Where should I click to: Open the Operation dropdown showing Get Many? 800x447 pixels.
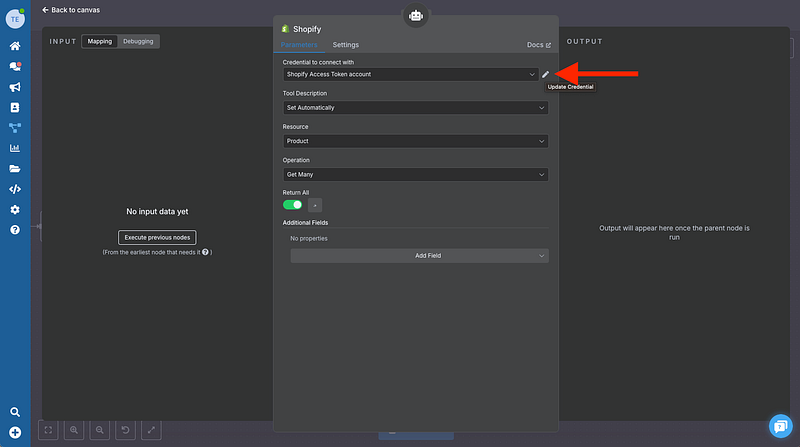pos(415,174)
